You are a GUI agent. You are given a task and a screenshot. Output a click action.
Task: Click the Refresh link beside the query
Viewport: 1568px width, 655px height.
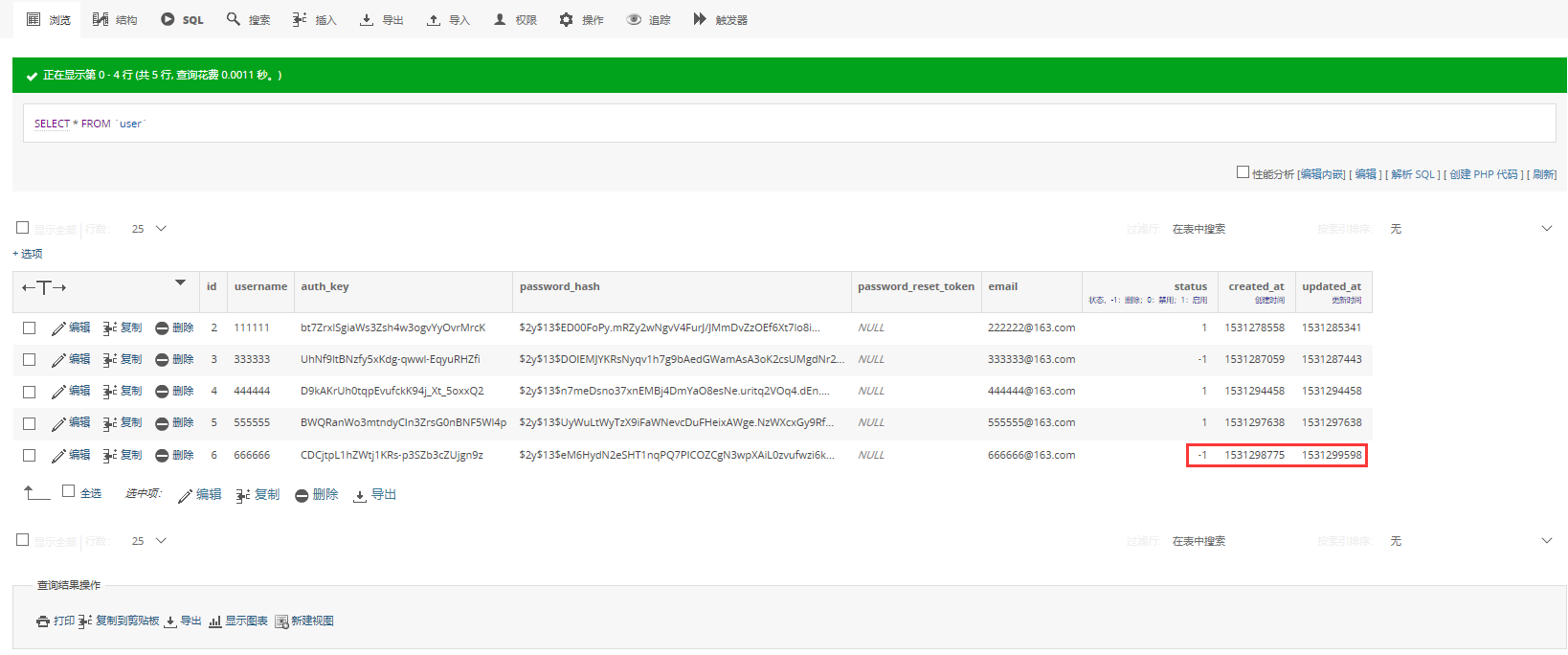pos(1543,174)
